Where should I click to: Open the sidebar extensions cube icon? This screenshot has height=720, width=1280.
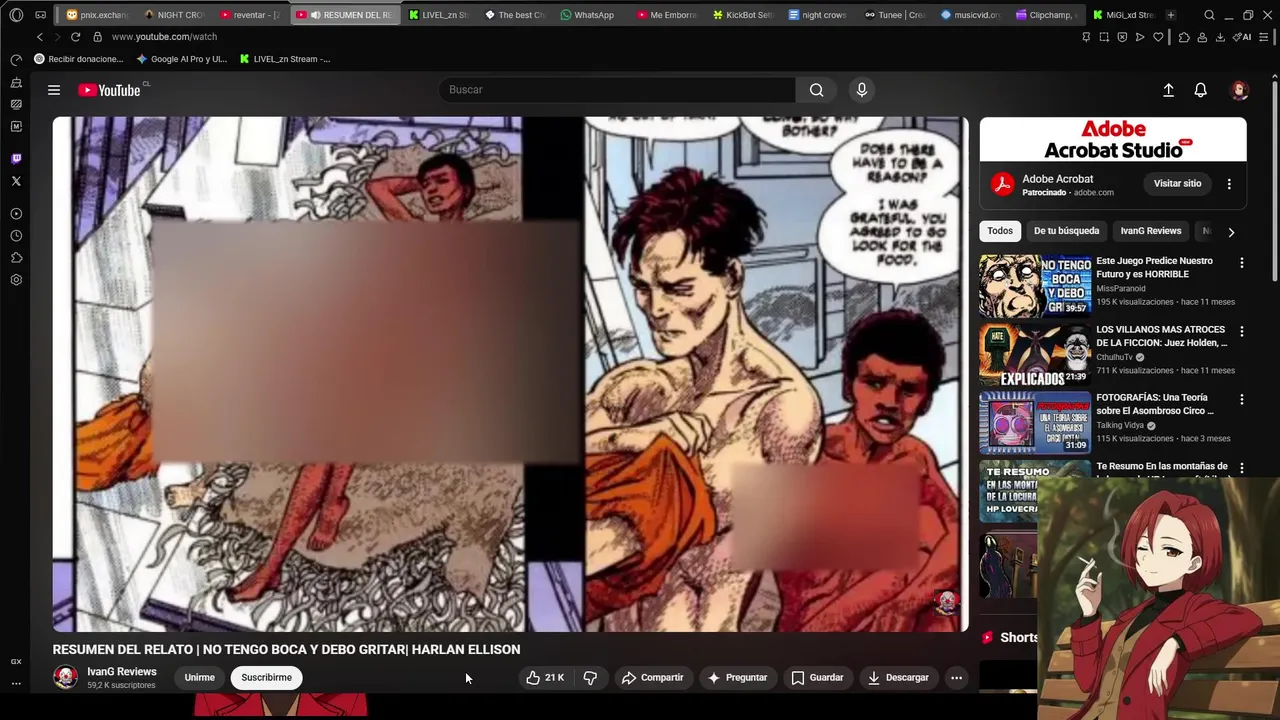tap(16, 258)
